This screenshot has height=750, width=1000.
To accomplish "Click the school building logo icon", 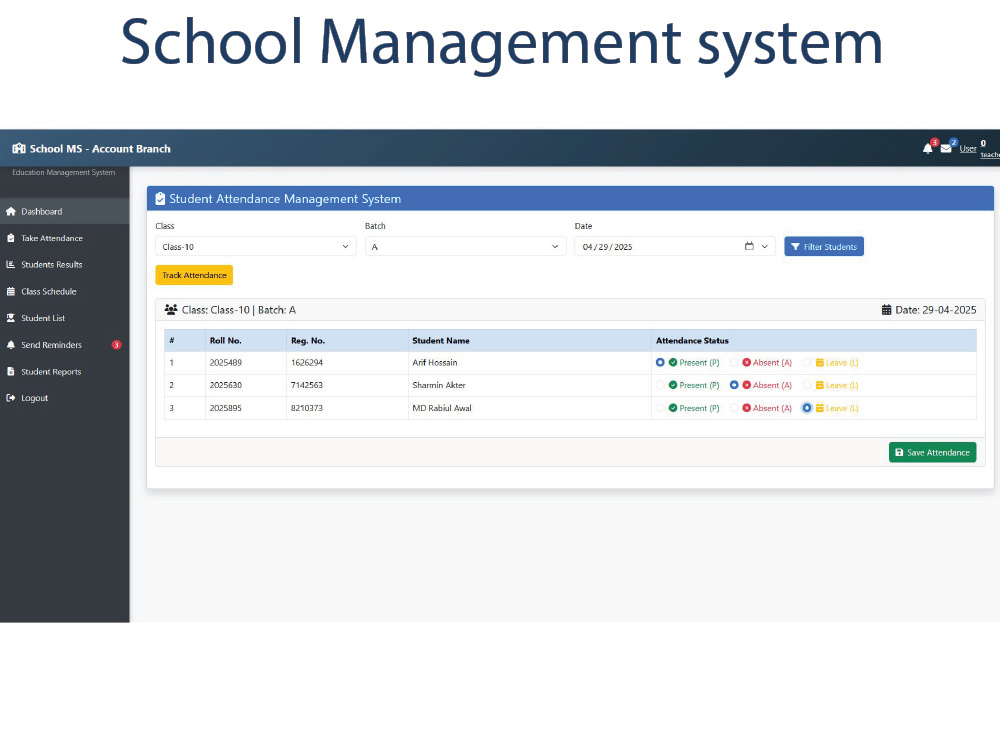I will pyautogui.click(x=18, y=149).
